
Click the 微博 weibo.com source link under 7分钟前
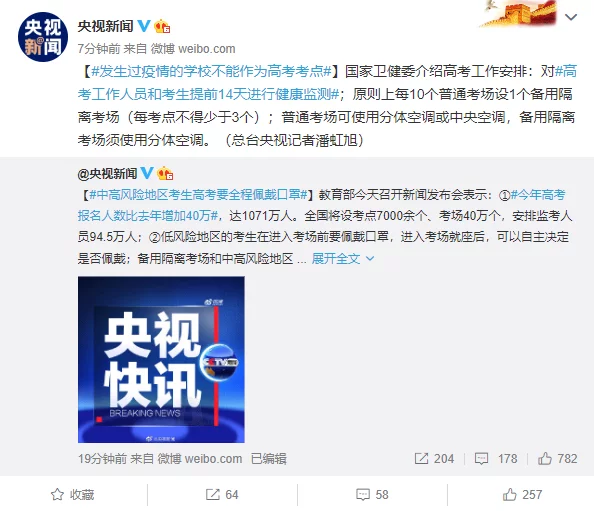pos(193,48)
